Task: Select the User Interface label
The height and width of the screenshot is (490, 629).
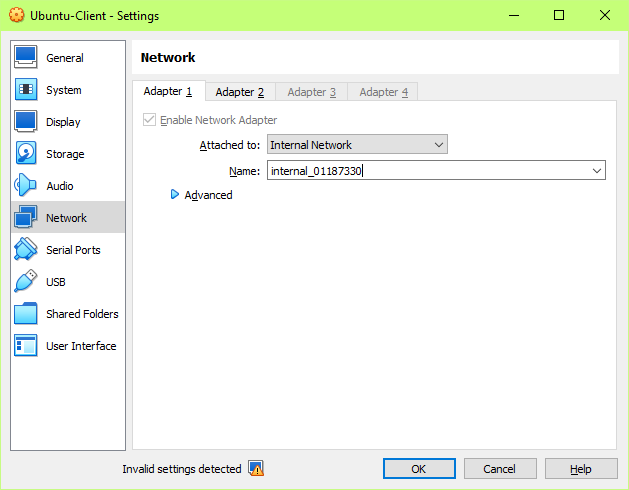Action: coord(81,346)
